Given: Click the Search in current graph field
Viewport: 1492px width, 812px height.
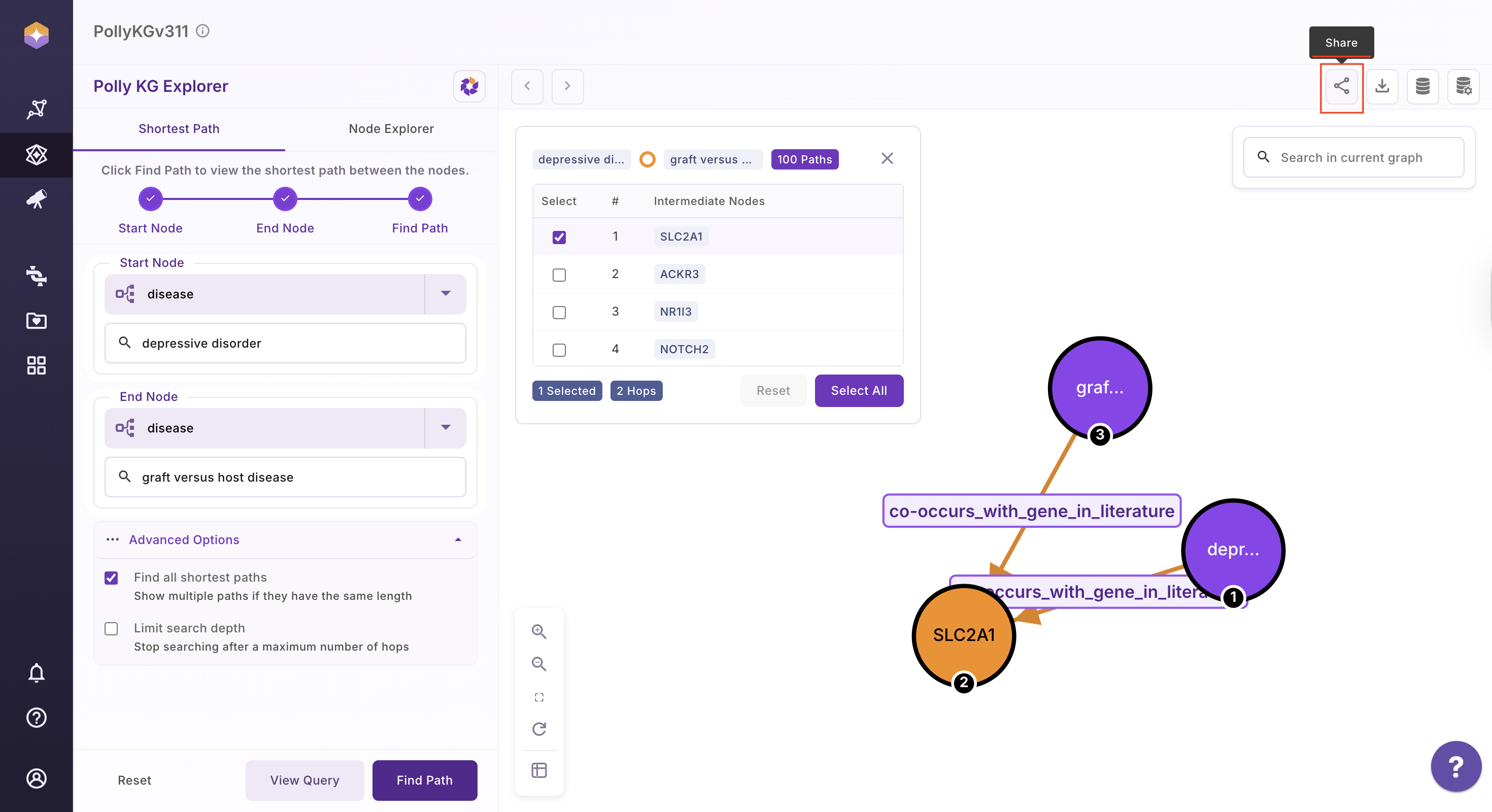Looking at the screenshot, I should point(1352,157).
